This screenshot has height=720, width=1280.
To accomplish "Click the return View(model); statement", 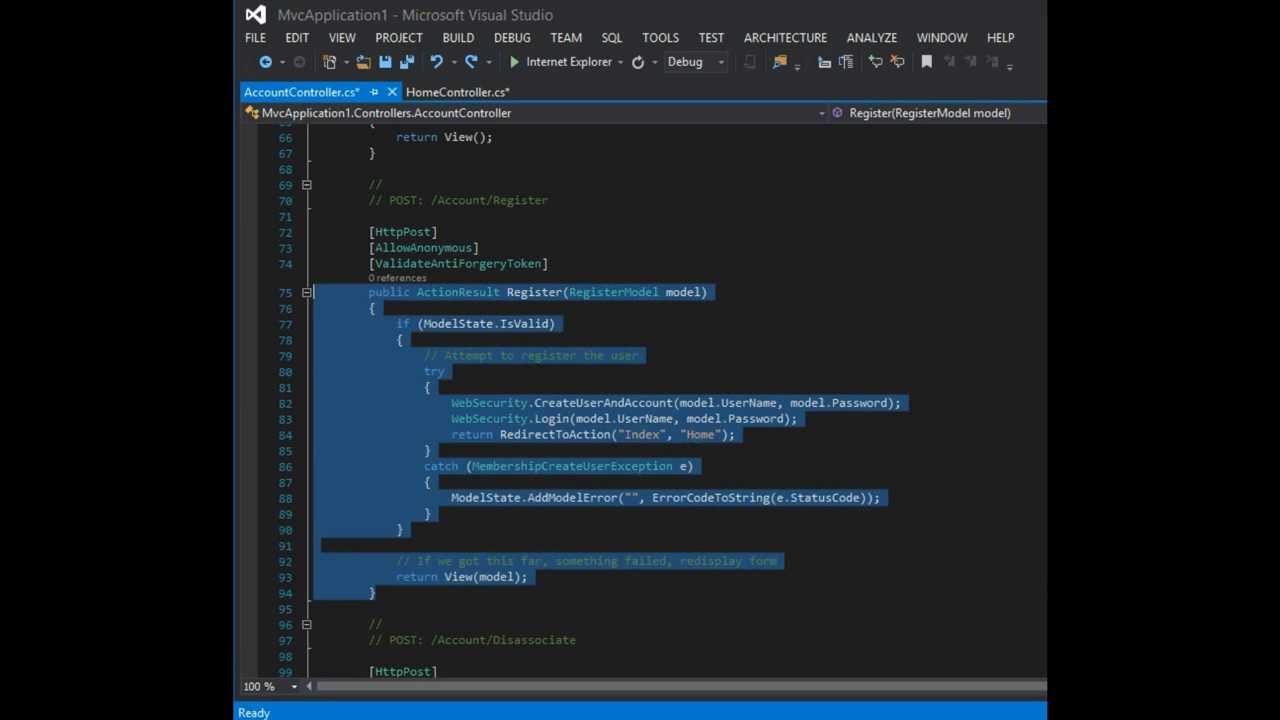I will point(461,577).
